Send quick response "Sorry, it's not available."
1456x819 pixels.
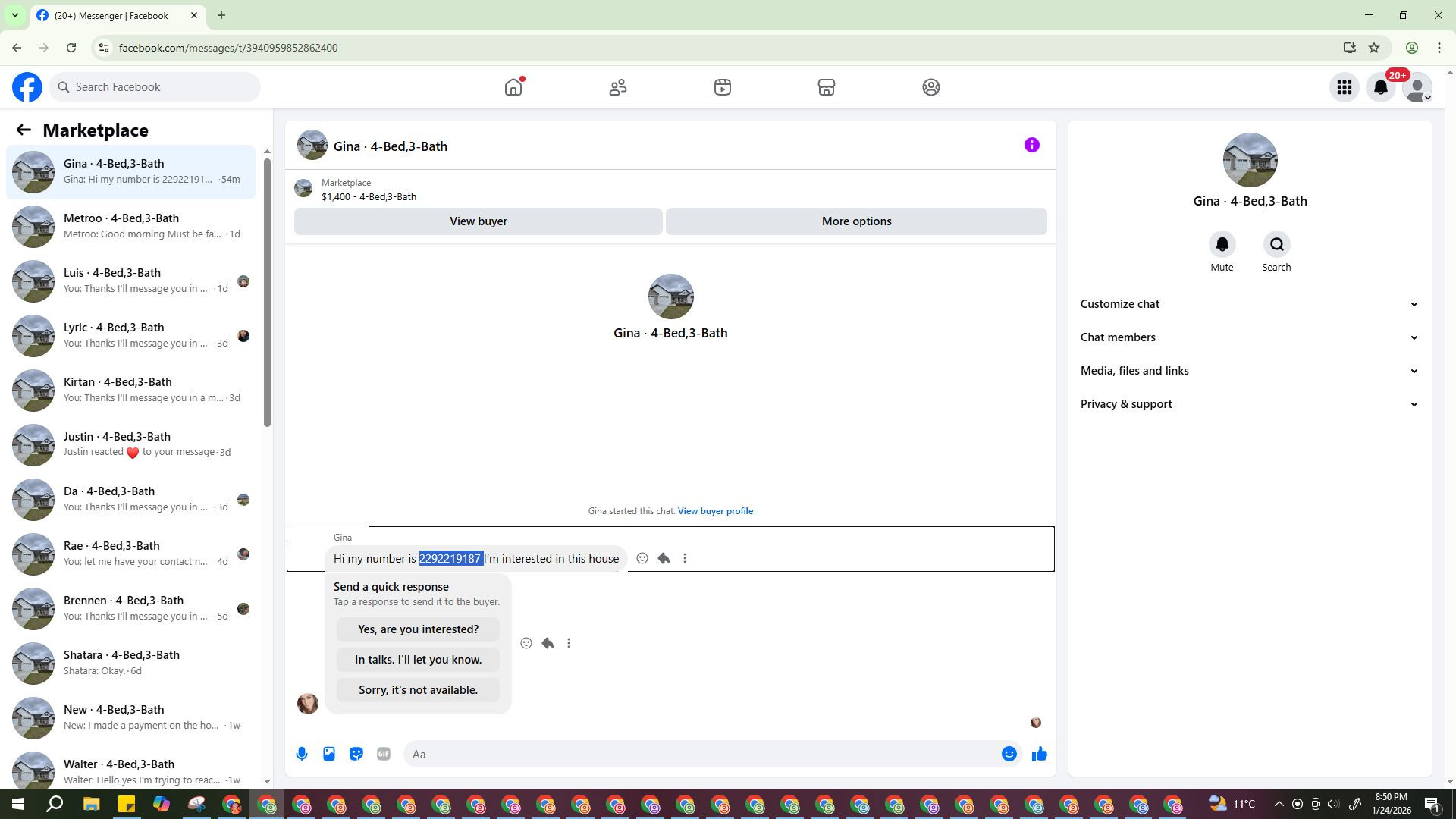(x=418, y=690)
